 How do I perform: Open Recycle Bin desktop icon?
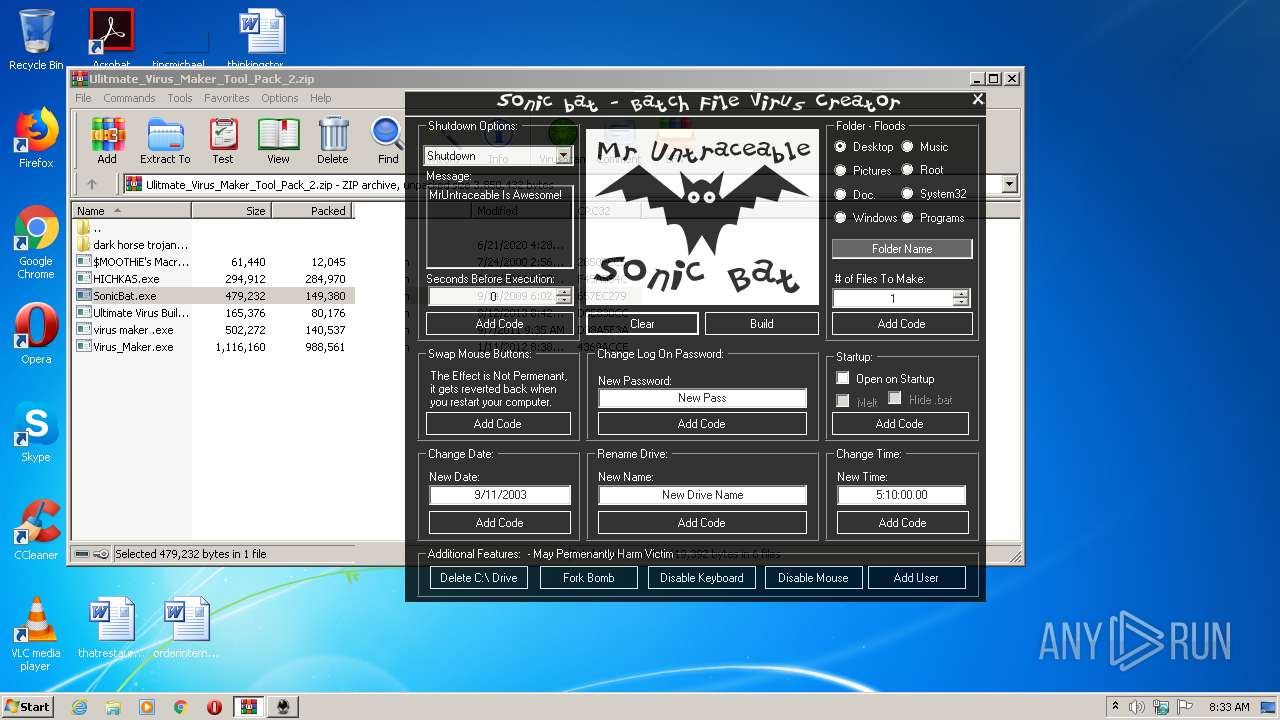[36, 40]
